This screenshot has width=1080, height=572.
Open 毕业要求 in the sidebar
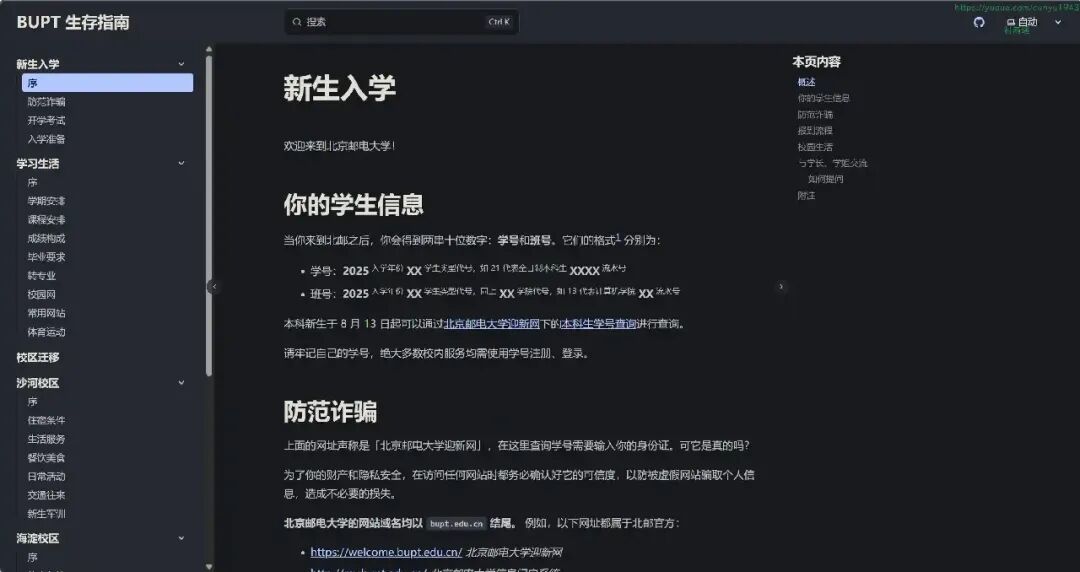[46, 257]
